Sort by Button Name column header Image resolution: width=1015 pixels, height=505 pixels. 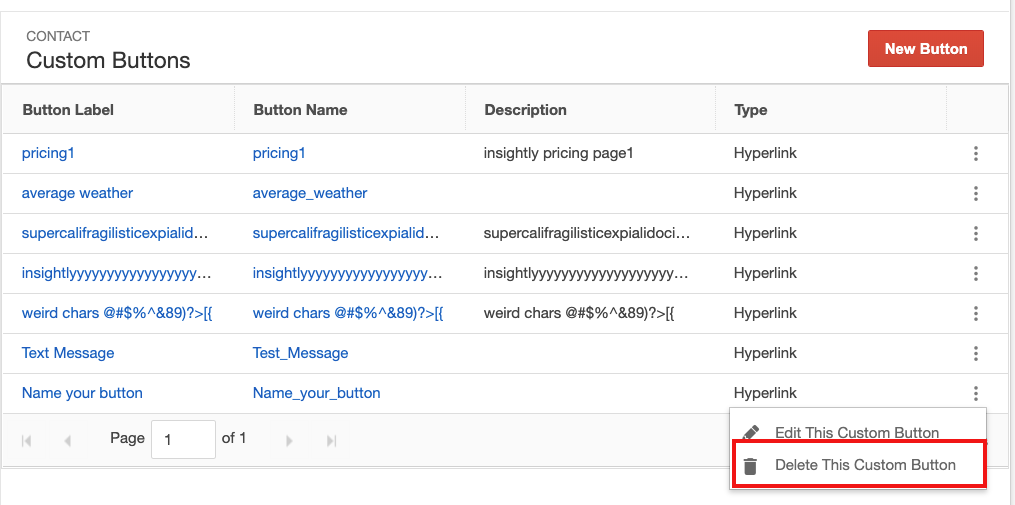coord(300,110)
